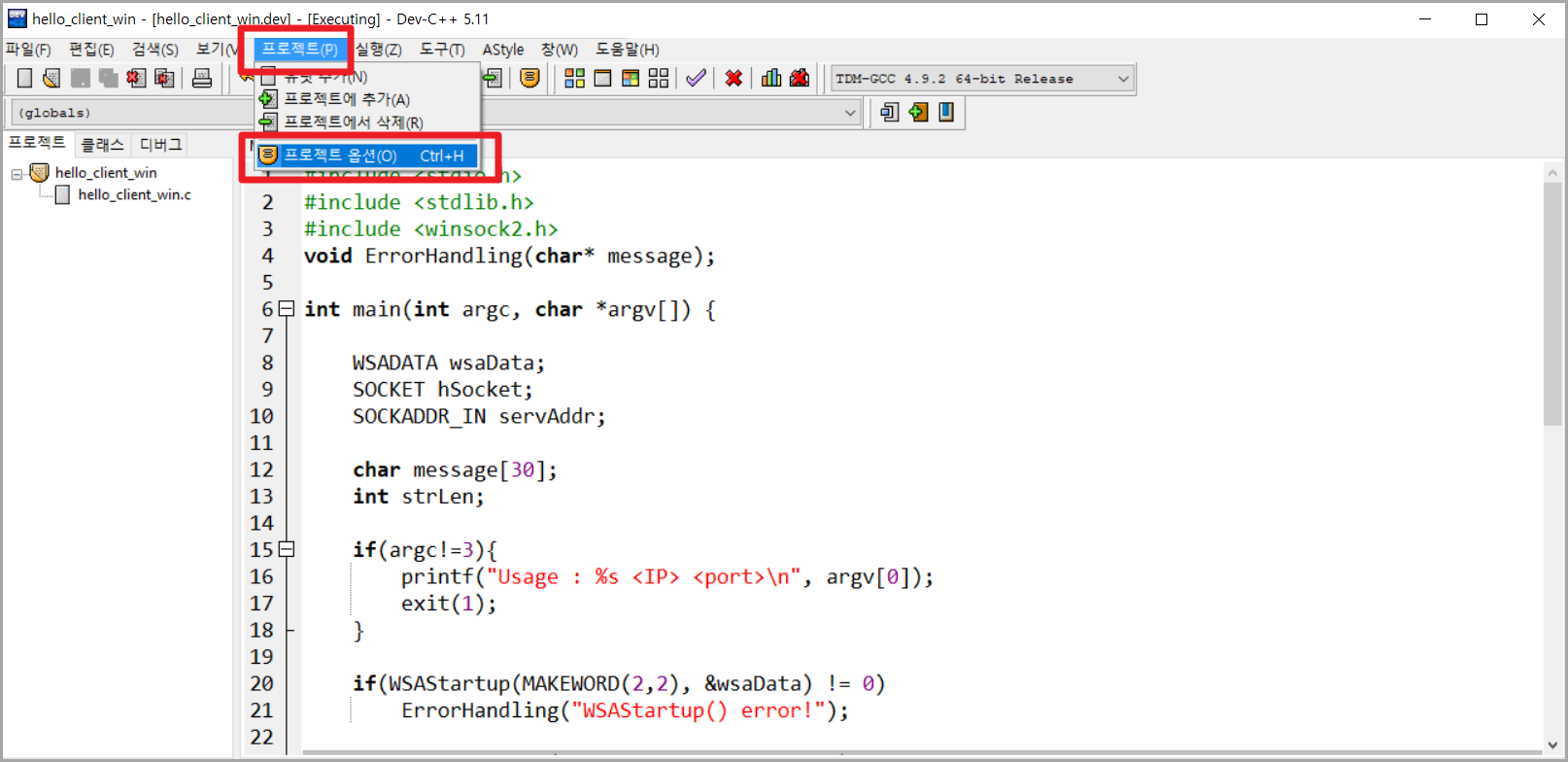The height and width of the screenshot is (762, 1568).
Task: Click the Delete Profiling Information icon
Action: point(800,79)
